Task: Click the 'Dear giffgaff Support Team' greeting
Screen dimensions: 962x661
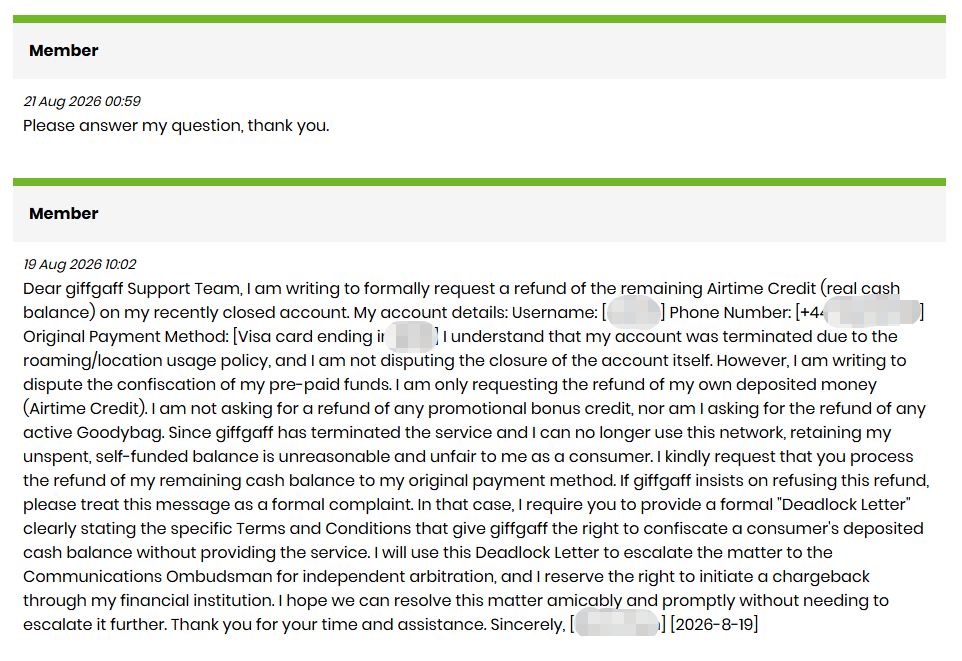Action: point(133,288)
